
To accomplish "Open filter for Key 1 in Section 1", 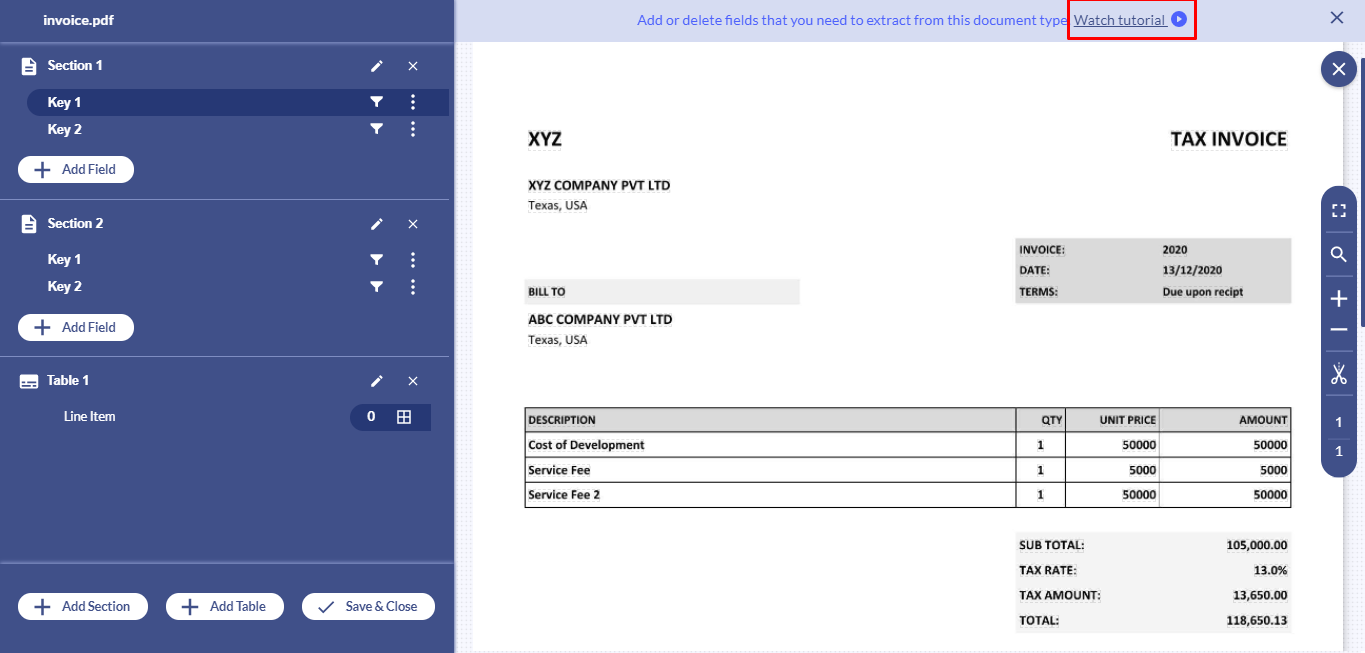I will 376,102.
